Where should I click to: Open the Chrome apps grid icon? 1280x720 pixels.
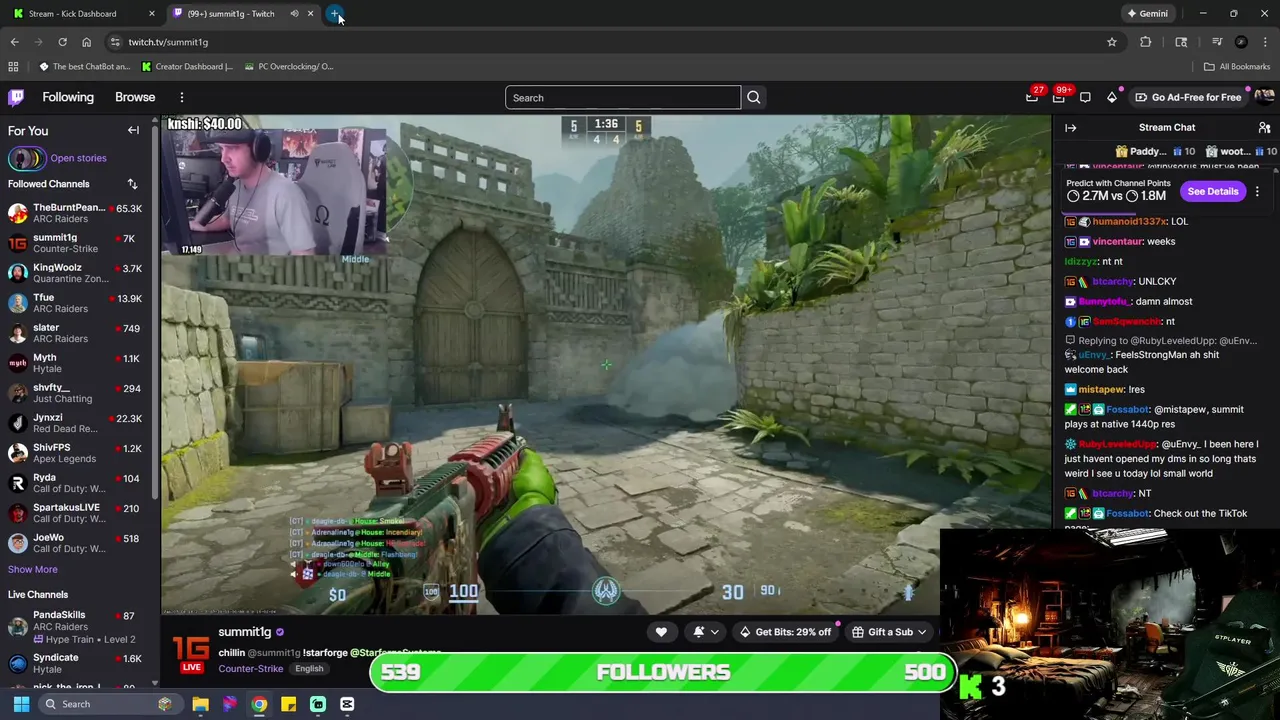[13, 67]
